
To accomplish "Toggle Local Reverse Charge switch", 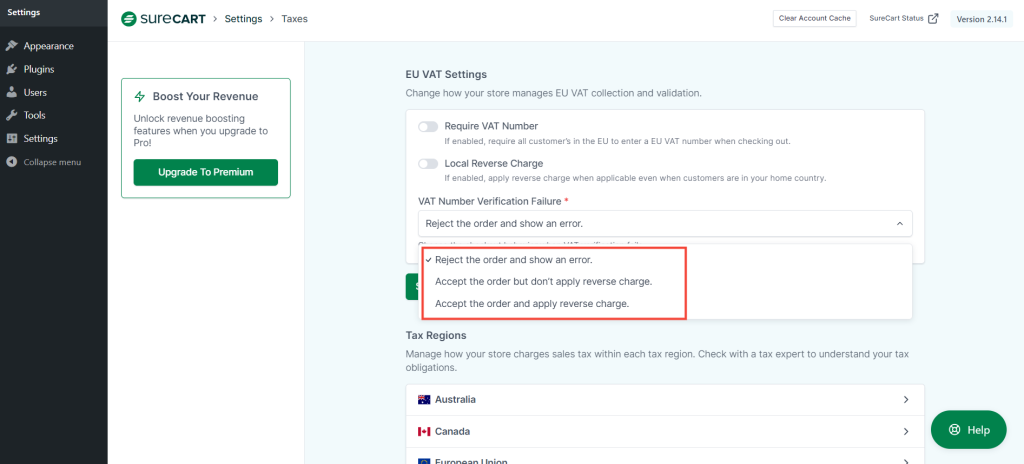I will click(x=428, y=164).
